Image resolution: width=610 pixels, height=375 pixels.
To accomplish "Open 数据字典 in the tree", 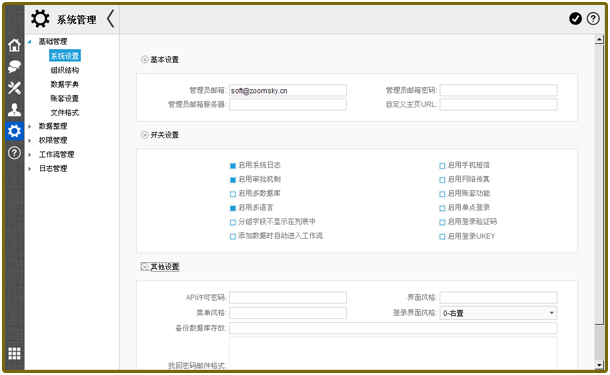I will pos(65,84).
